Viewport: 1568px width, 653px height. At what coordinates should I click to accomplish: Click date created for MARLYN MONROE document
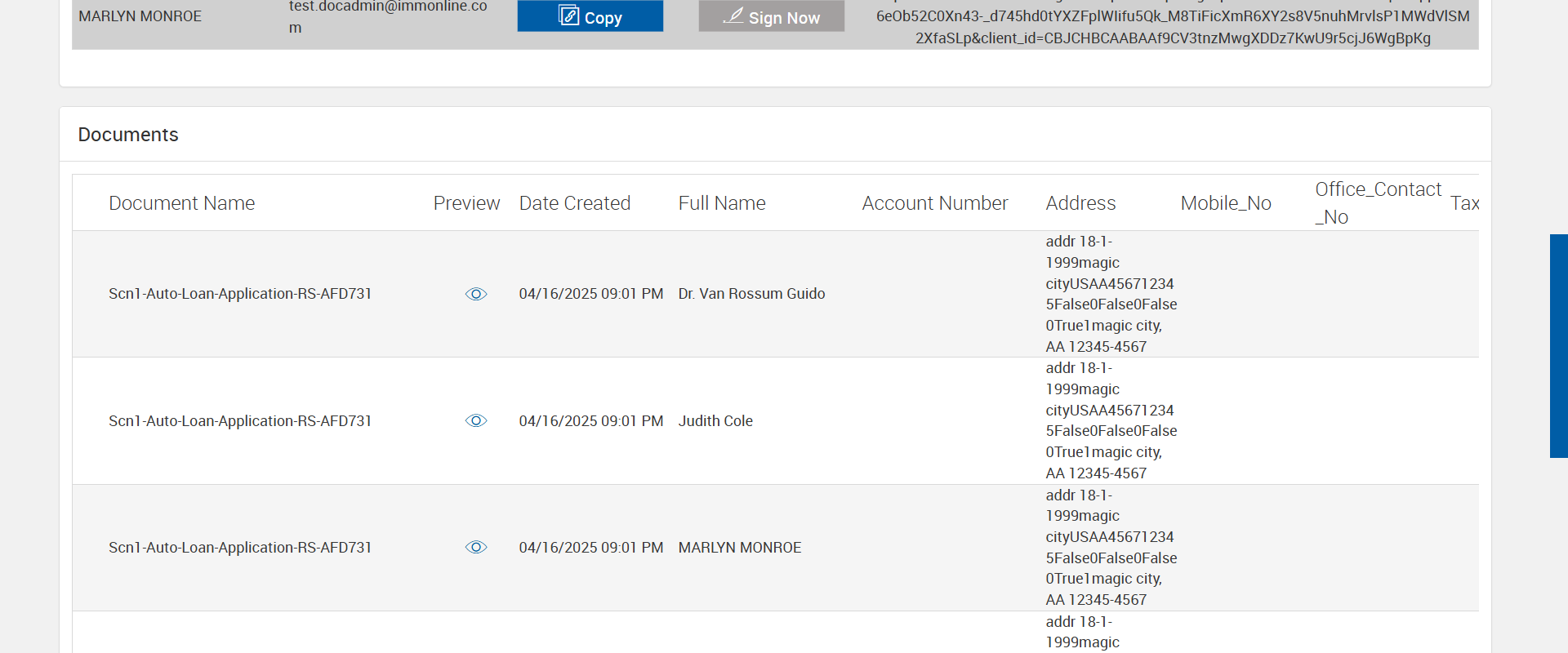pos(591,548)
